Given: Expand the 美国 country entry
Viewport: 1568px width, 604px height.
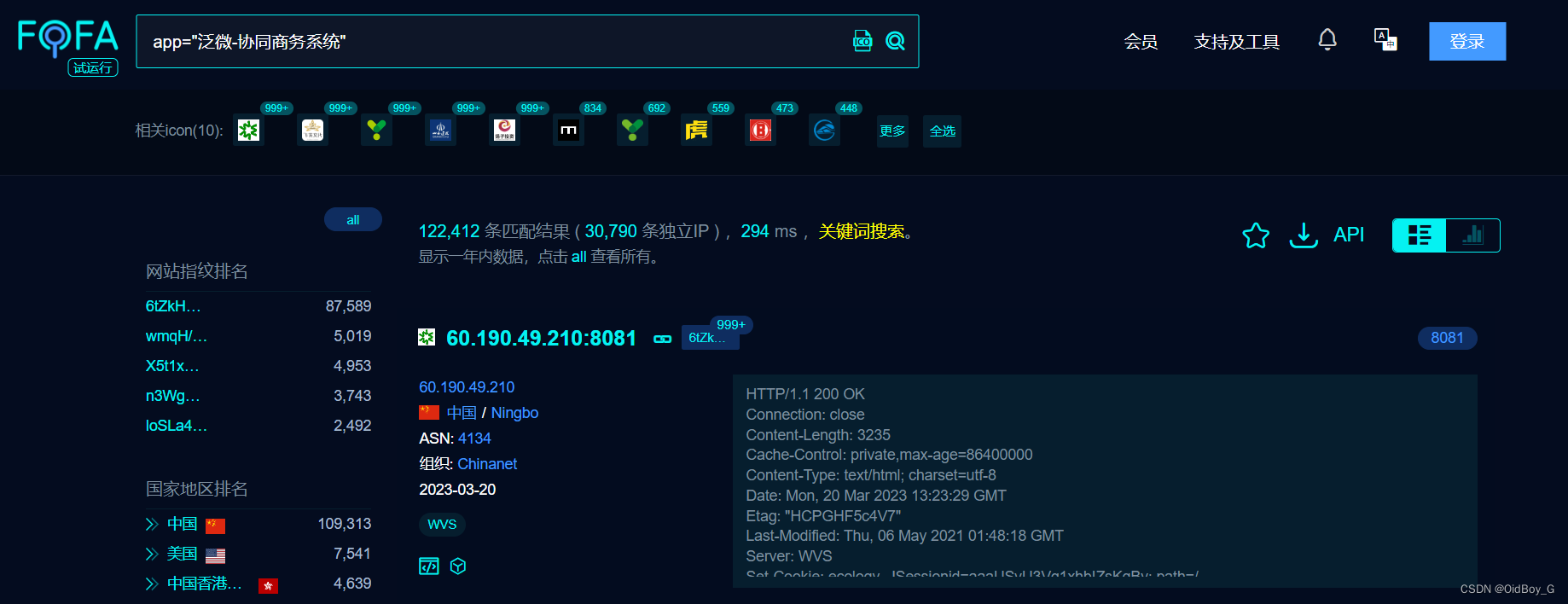Looking at the screenshot, I should pyautogui.click(x=152, y=554).
